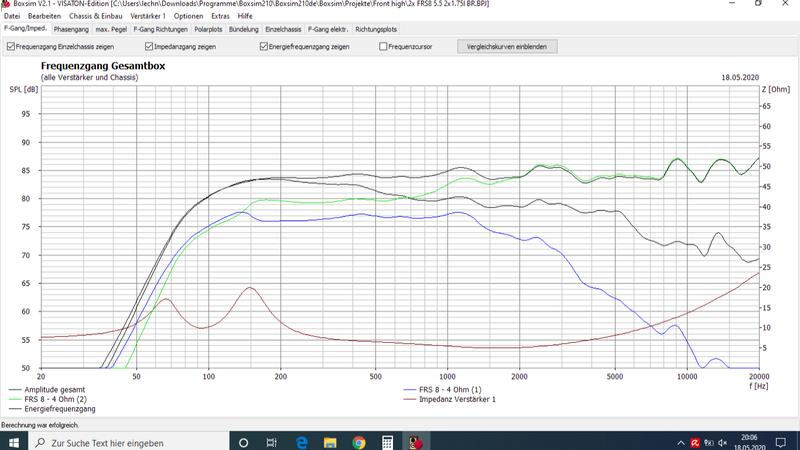Screen dimensions: 800x450
Task: Open the Calculator app in taskbar
Action: [387, 441]
